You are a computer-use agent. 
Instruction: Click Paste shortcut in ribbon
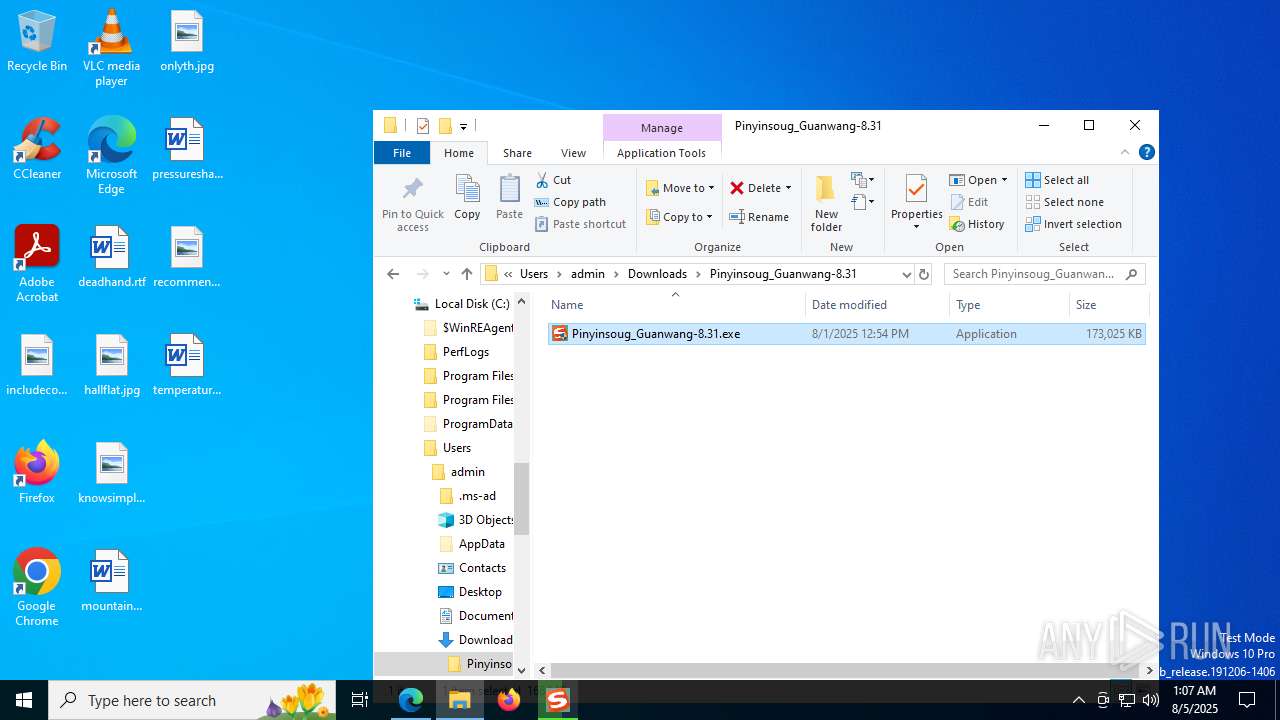[x=580, y=224]
